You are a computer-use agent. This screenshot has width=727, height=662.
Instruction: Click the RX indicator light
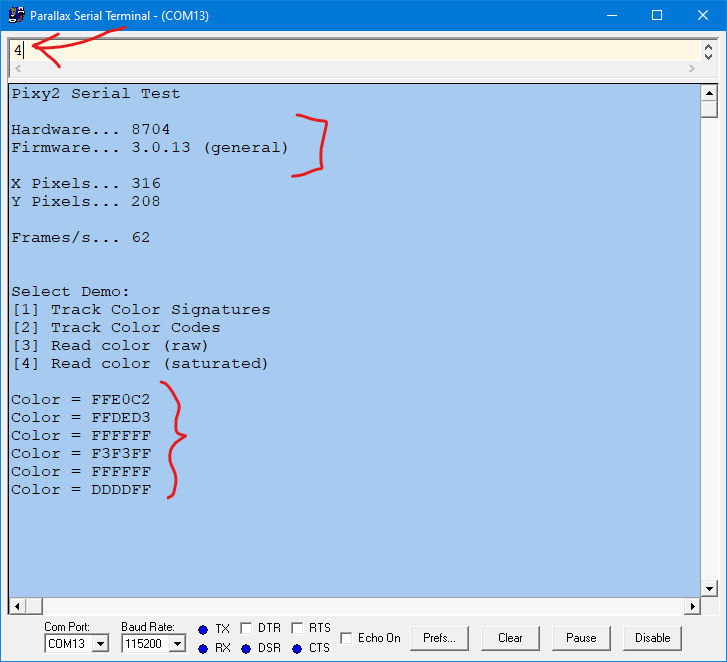(x=203, y=648)
